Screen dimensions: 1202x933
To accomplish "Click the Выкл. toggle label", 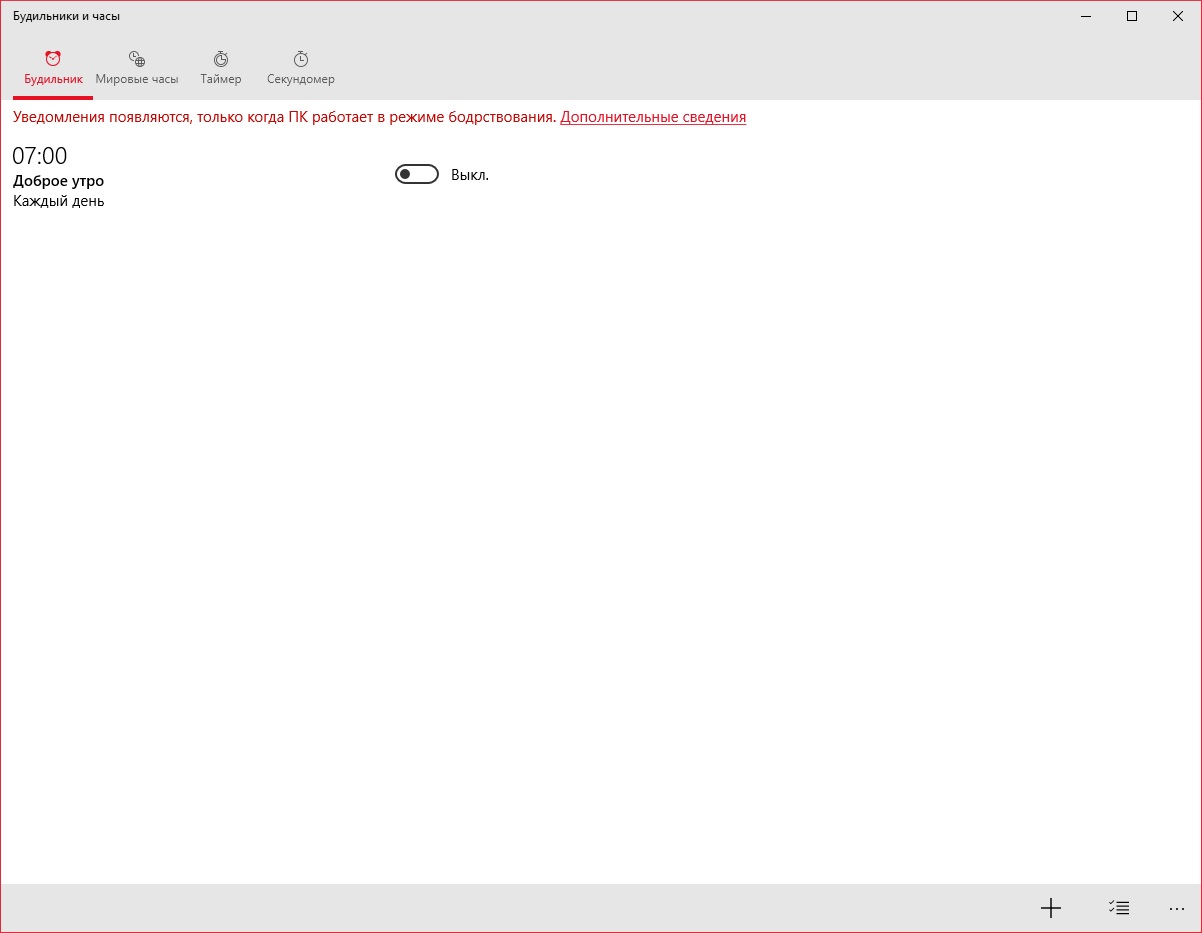I will 470,175.
